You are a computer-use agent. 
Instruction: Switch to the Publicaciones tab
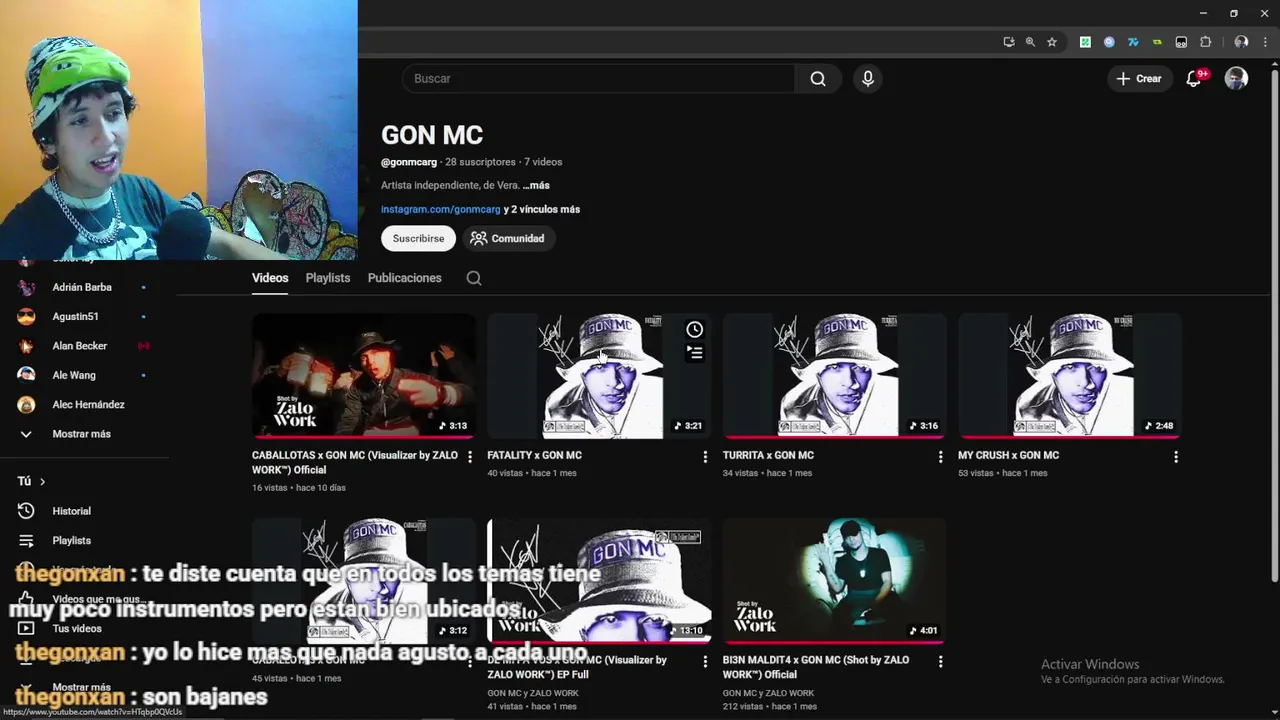tap(404, 278)
